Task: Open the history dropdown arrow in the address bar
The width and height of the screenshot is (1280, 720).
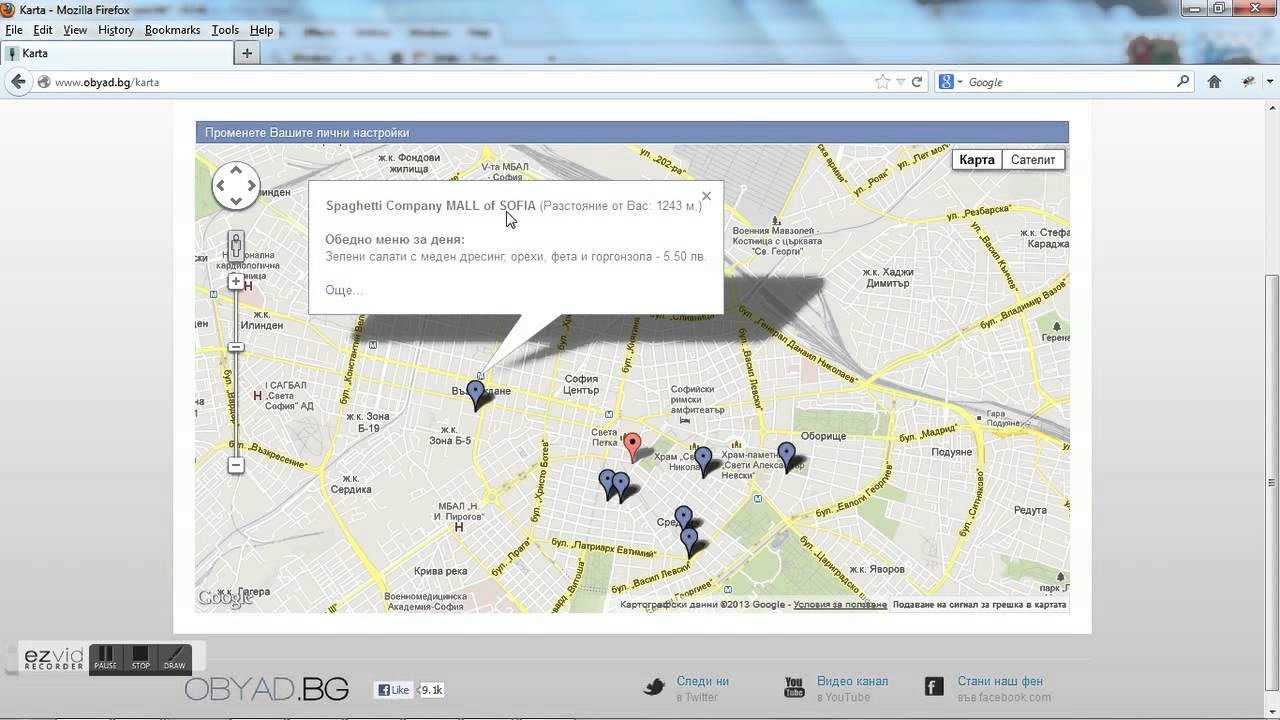Action: coord(900,82)
